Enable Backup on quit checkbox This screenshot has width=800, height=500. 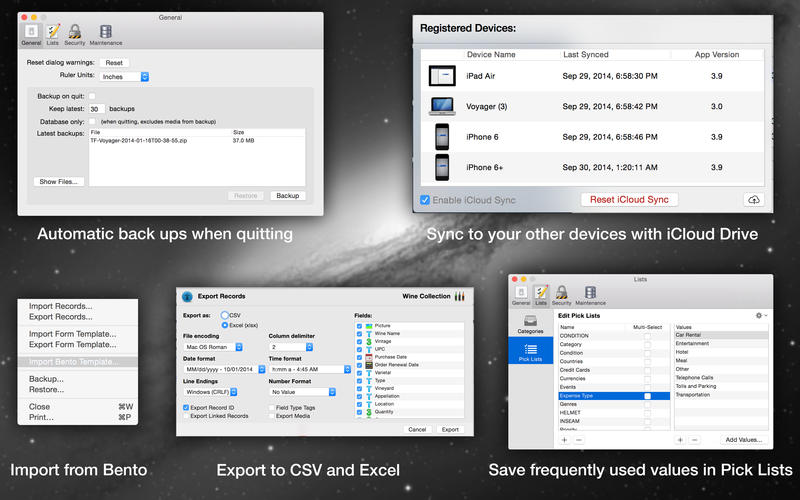[x=92, y=96]
